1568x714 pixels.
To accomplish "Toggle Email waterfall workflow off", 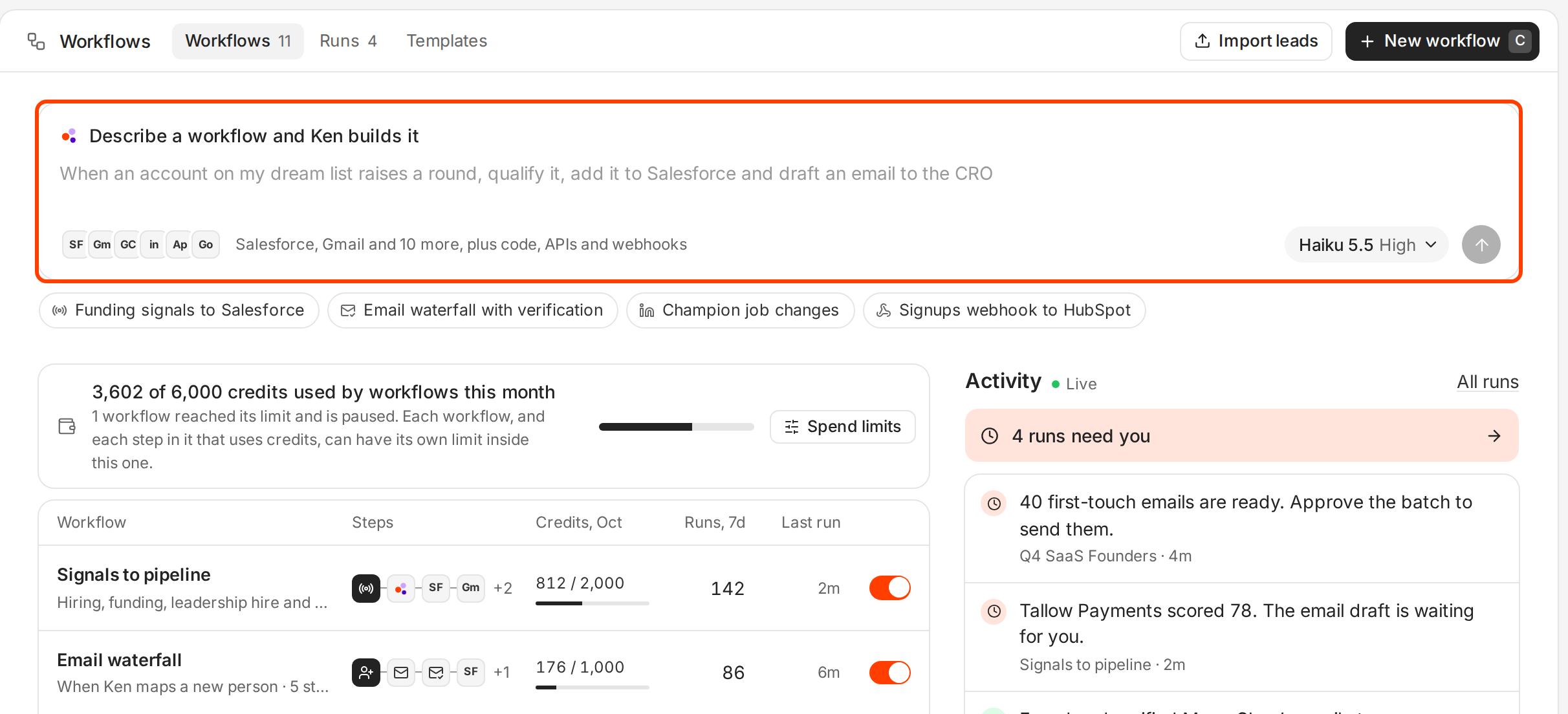I will tap(889, 672).
